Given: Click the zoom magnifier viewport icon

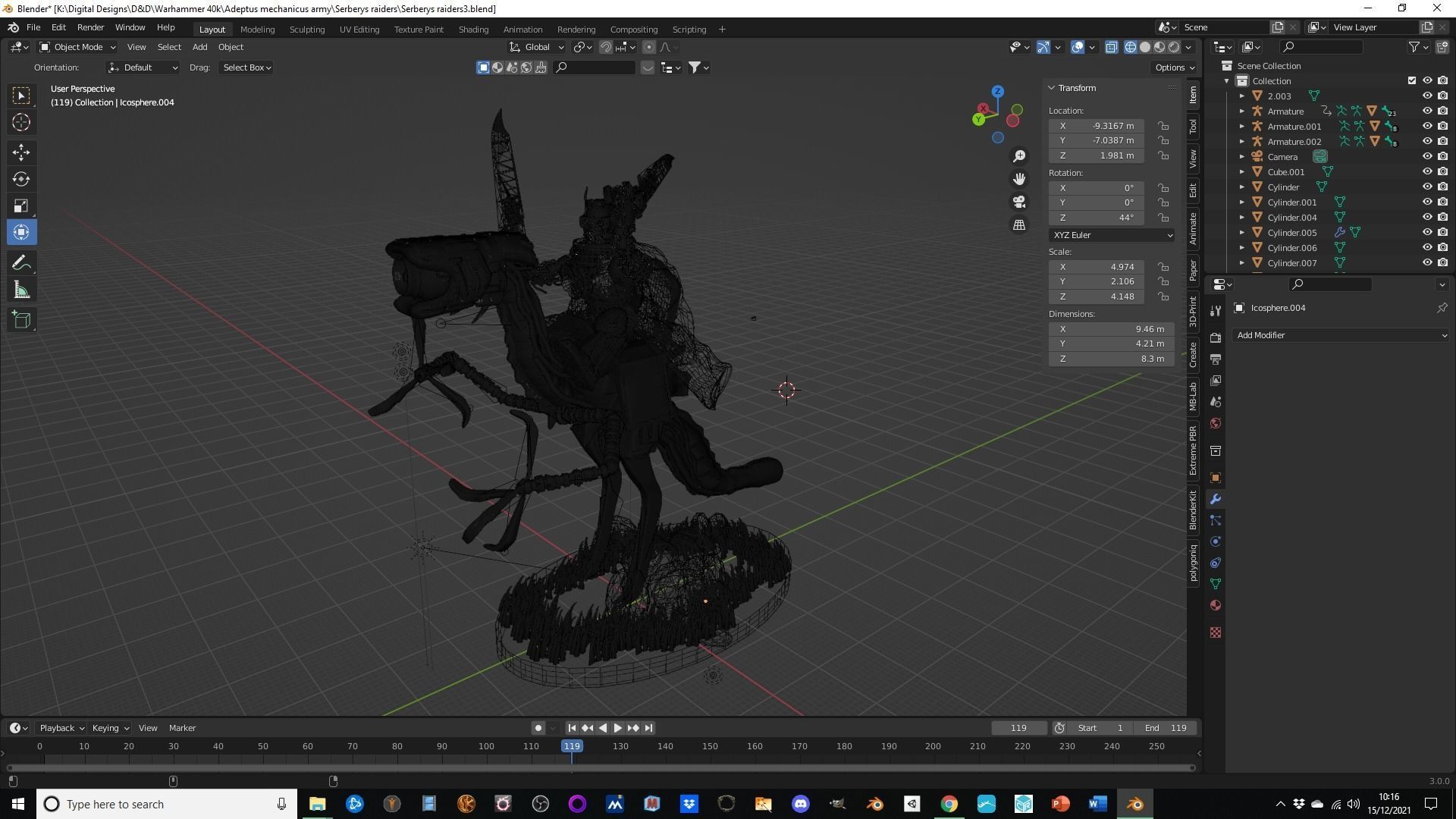Looking at the screenshot, I should (1019, 156).
